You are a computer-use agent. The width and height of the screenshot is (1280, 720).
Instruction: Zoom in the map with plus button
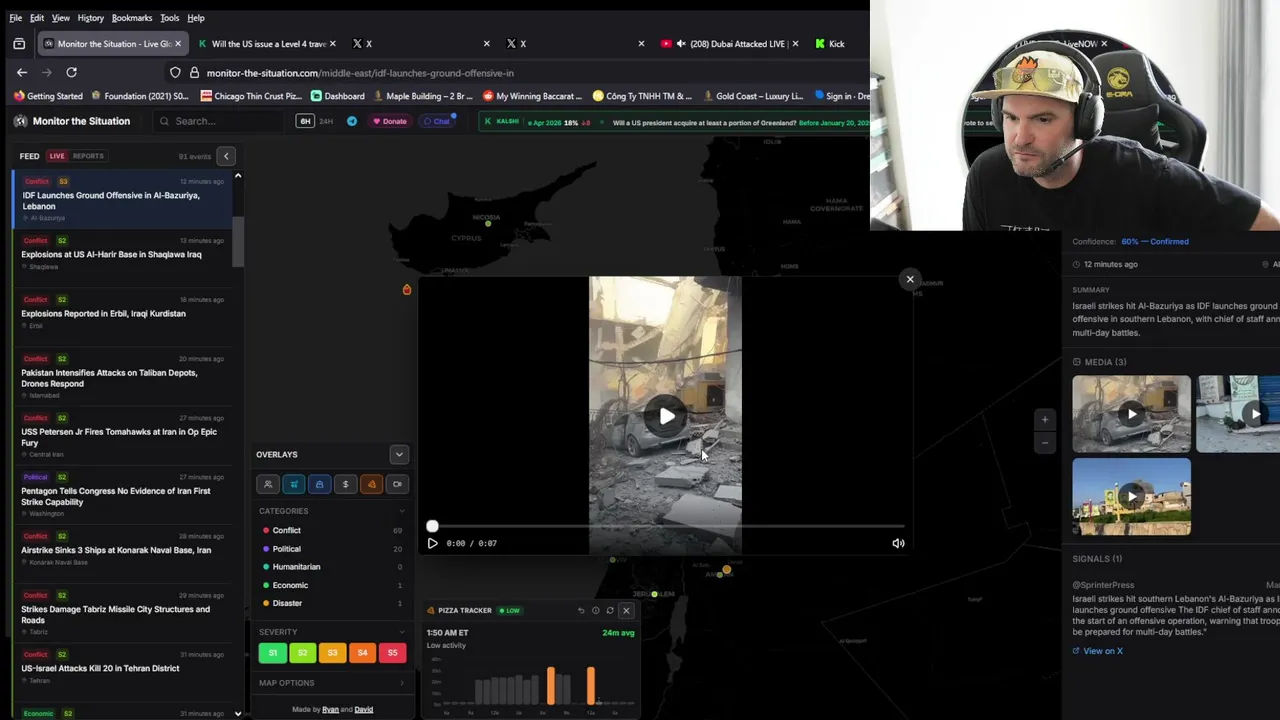pyautogui.click(x=1044, y=420)
